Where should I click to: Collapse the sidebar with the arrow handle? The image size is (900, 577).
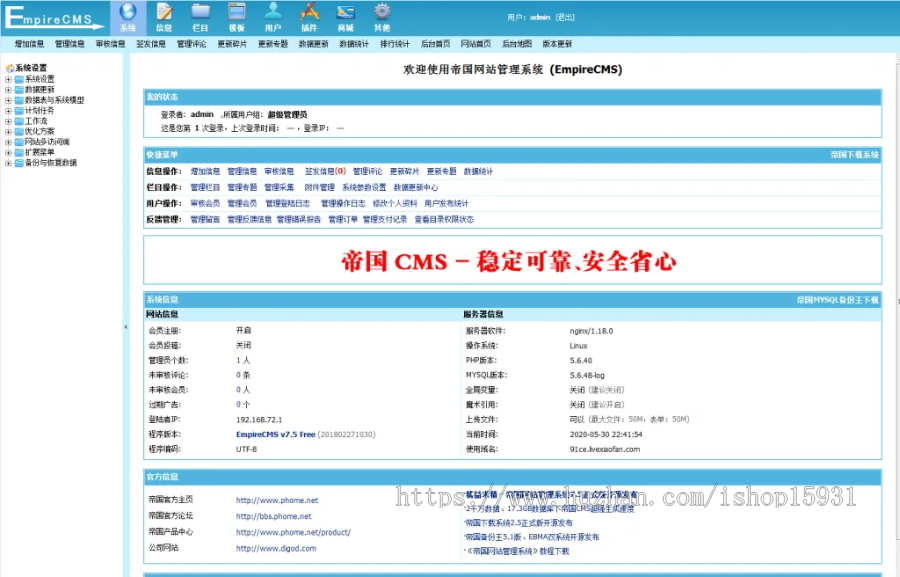point(126,327)
